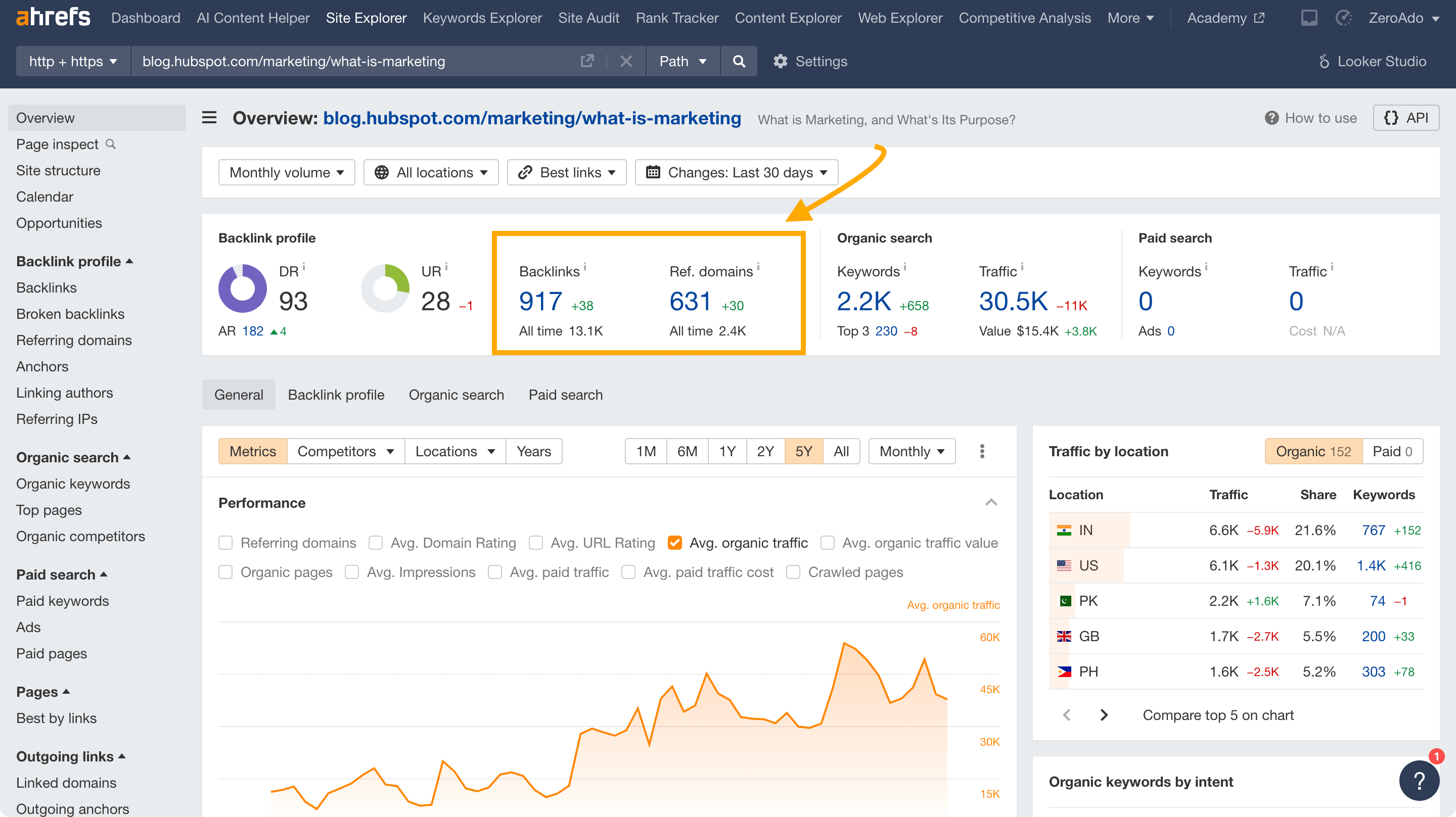
Task: Open the help bubble in bottom right corner
Action: pos(1419,780)
